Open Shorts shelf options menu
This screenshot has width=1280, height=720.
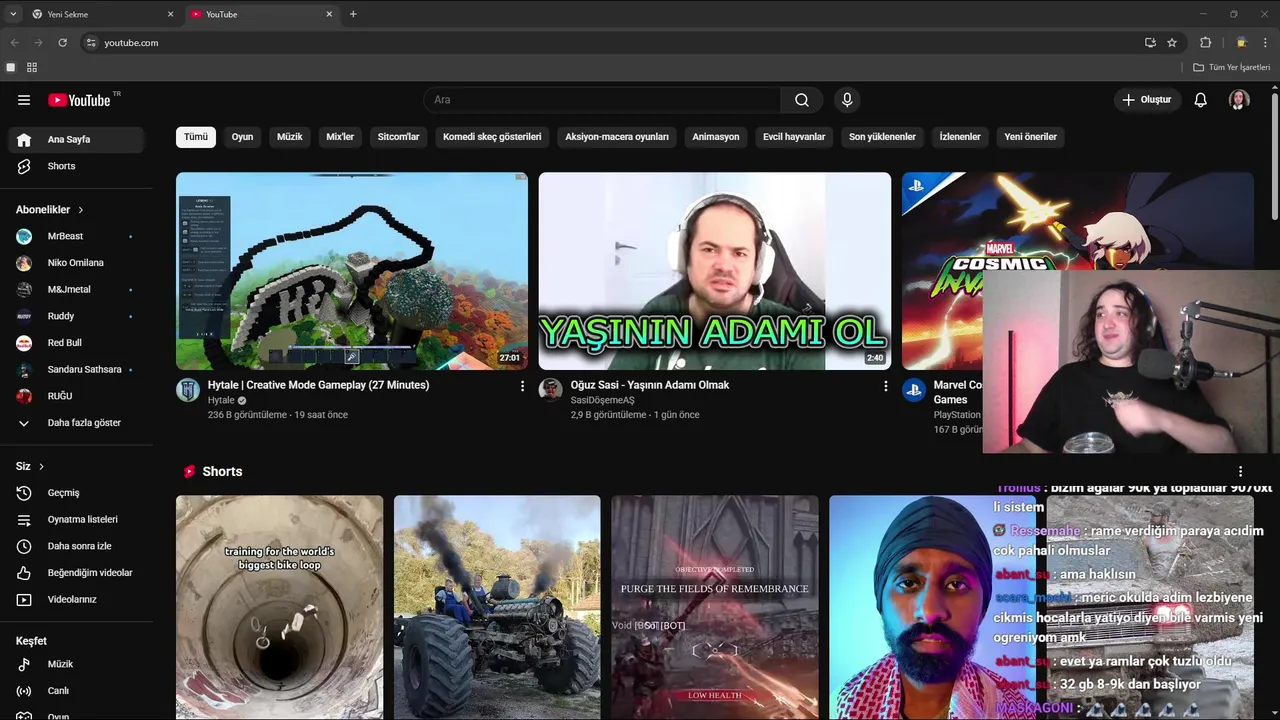(1241, 472)
